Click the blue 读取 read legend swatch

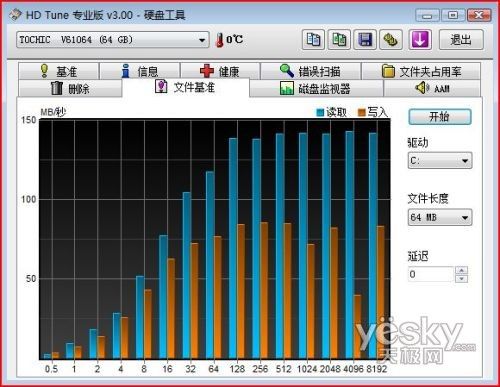[320, 113]
